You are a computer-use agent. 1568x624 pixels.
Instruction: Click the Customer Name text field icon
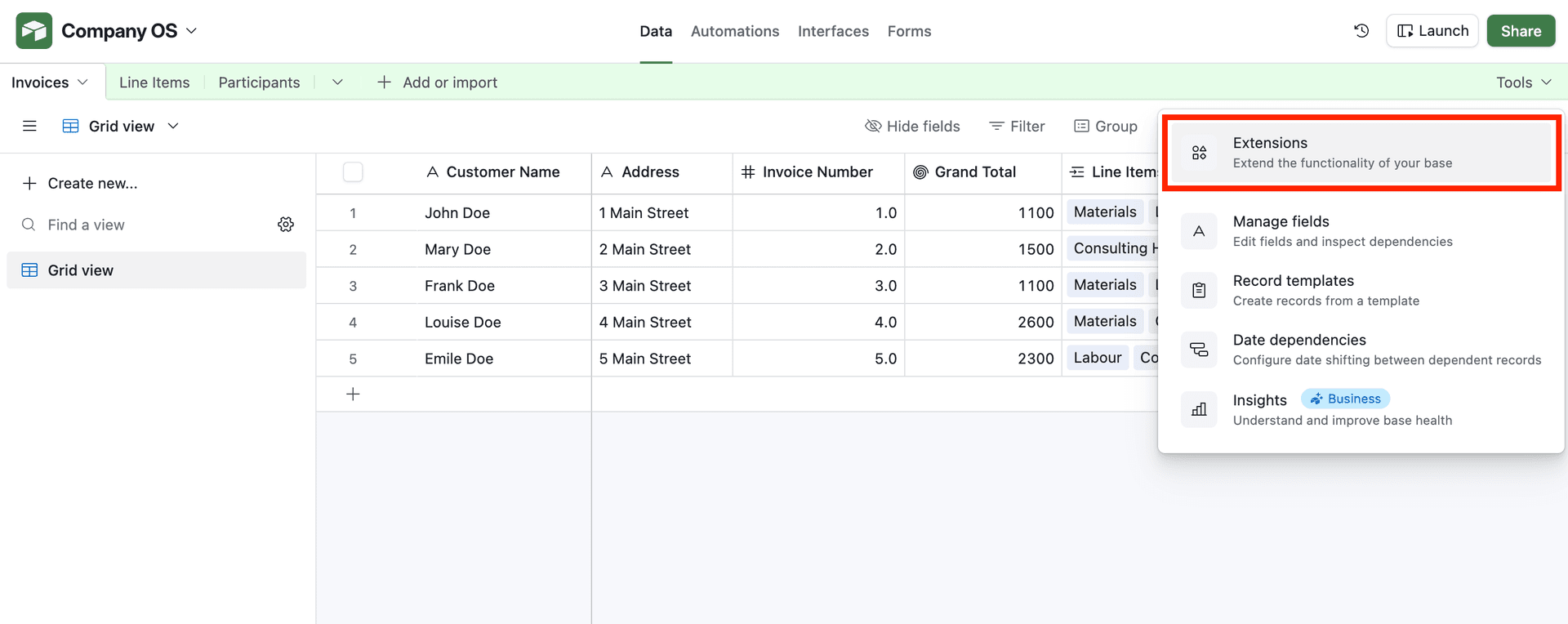[433, 172]
